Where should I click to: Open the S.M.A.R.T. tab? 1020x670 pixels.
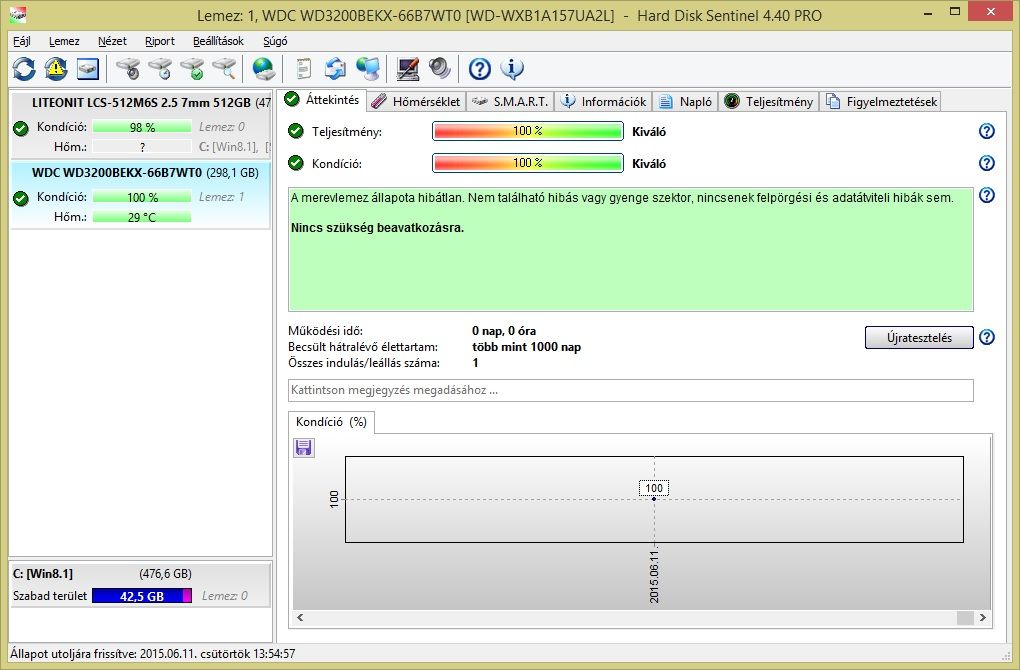point(510,101)
